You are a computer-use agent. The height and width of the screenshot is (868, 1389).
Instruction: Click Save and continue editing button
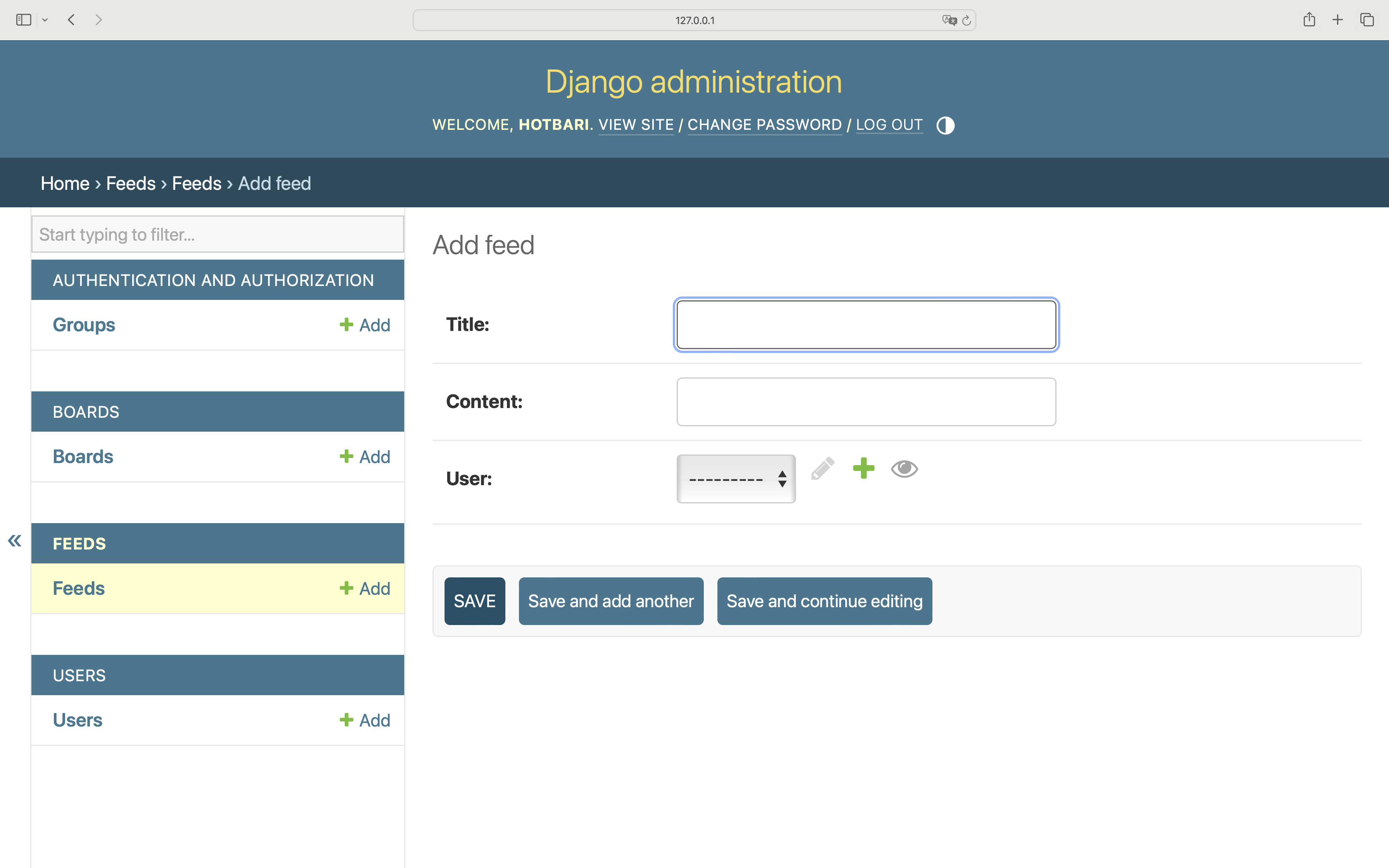pyautogui.click(x=824, y=601)
